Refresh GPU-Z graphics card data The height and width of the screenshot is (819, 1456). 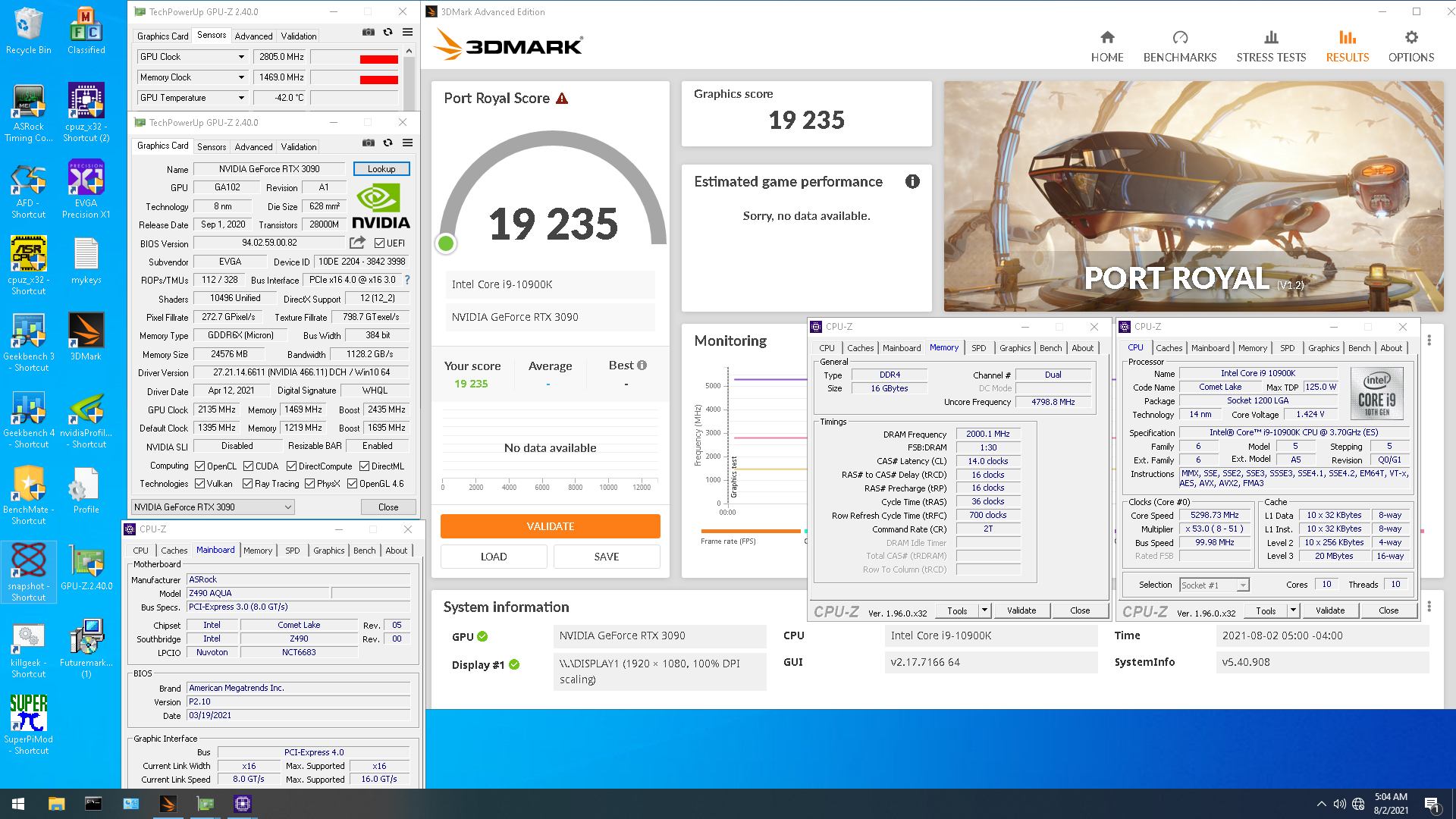pos(388,143)
